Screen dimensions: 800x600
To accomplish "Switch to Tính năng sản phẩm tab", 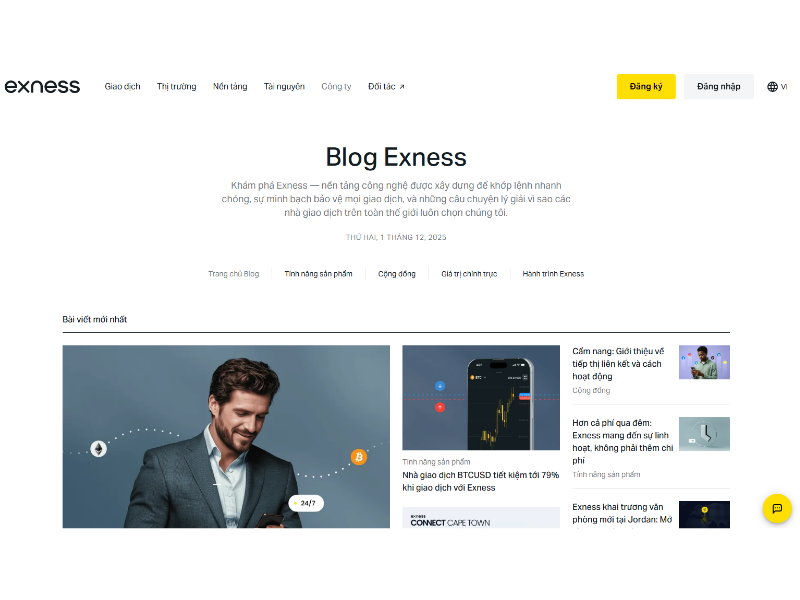I will (318, 274).
